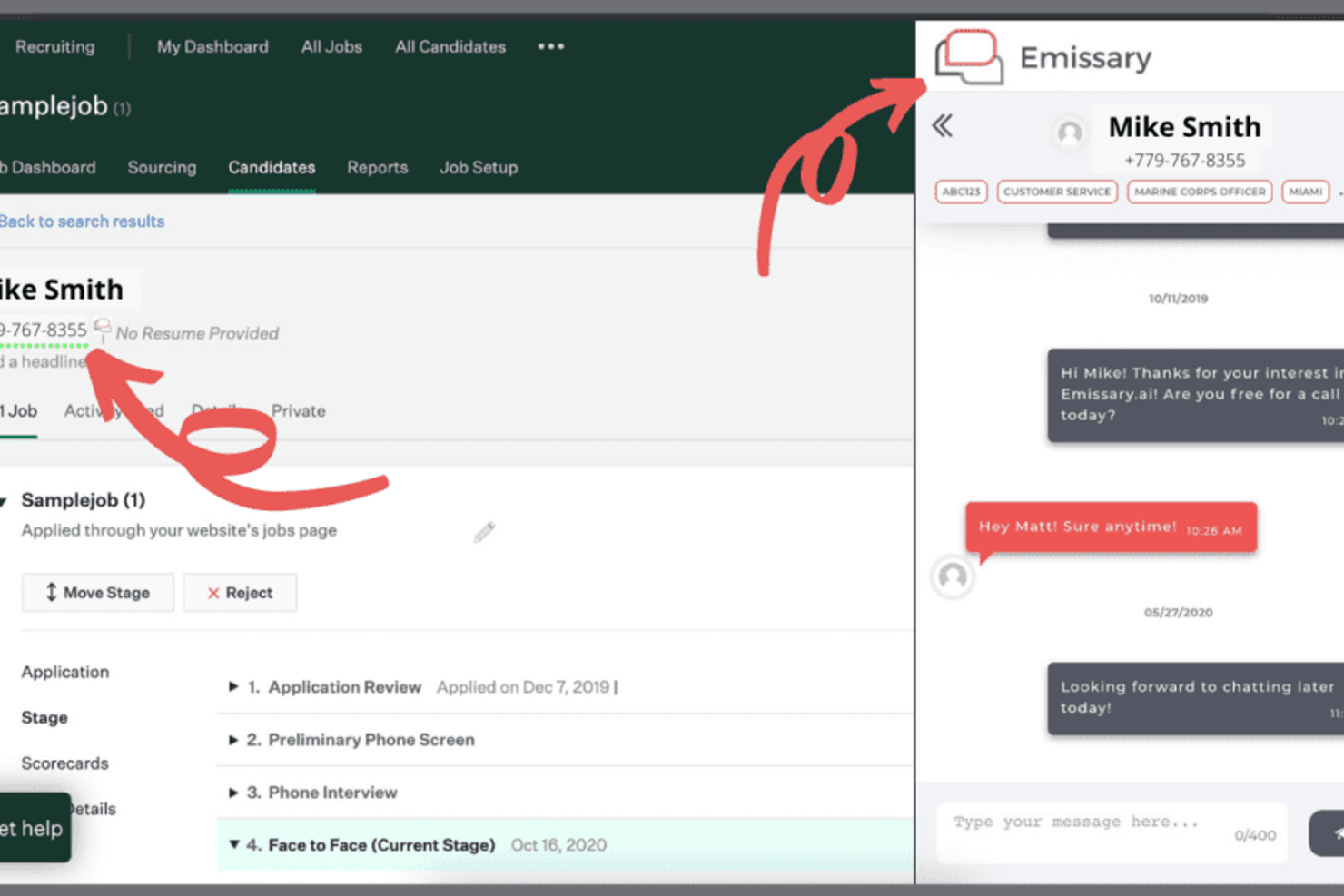
Task: Click the avatar beside the 'Hey Matt!' message
Action: pyautogui.click(x=952, y=577)
